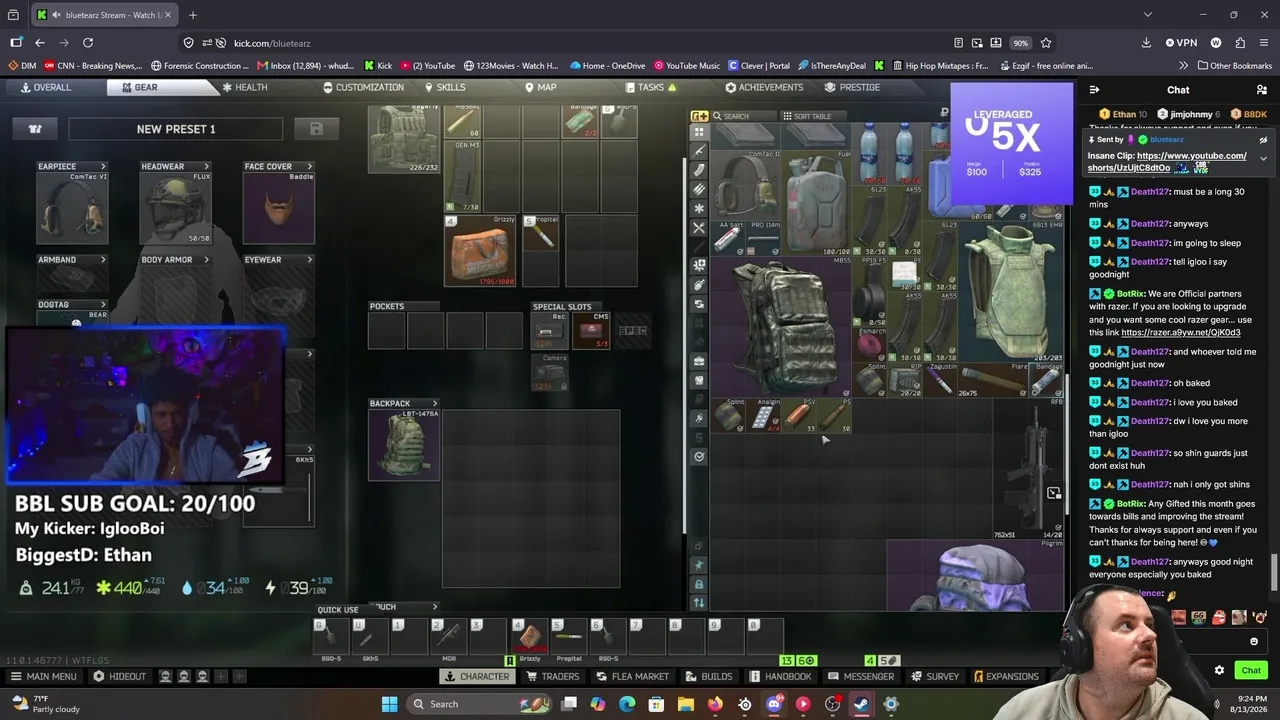Open the Hip Hop Mixtapes bookmark

(940, 66)
